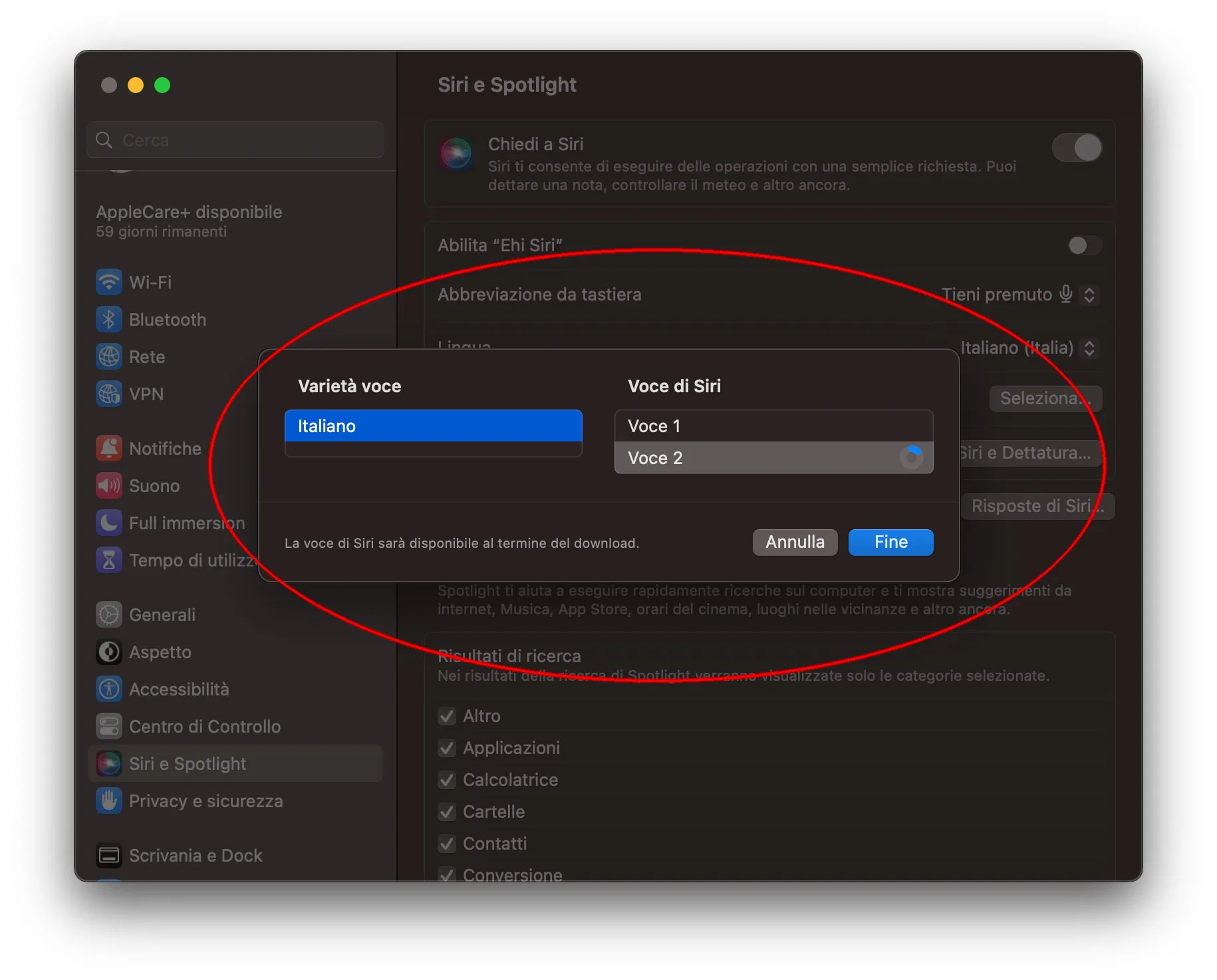The height and width of the screenshot is (980, 1217).
Task: Select Italiano under Varietà voce
Action: pyautogui.click(x=433, y=426)
